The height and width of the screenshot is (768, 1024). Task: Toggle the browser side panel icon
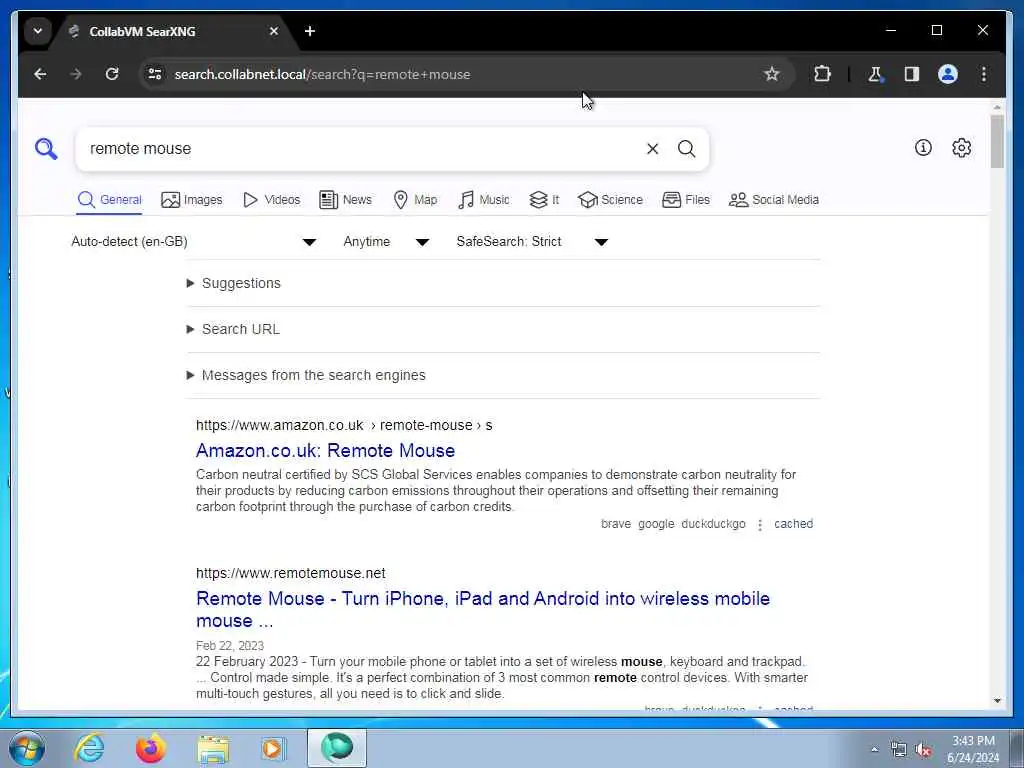point(912,74)
